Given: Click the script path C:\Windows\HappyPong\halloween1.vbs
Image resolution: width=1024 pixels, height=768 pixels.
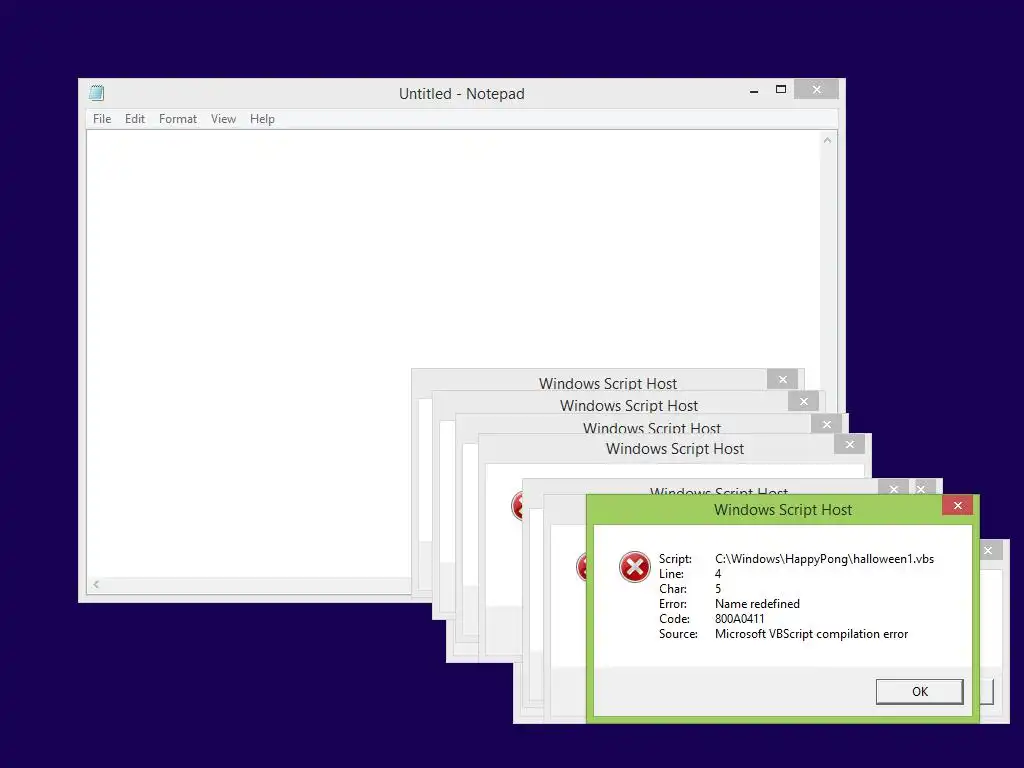Looking at the screenshot, I should click(824, 559).
